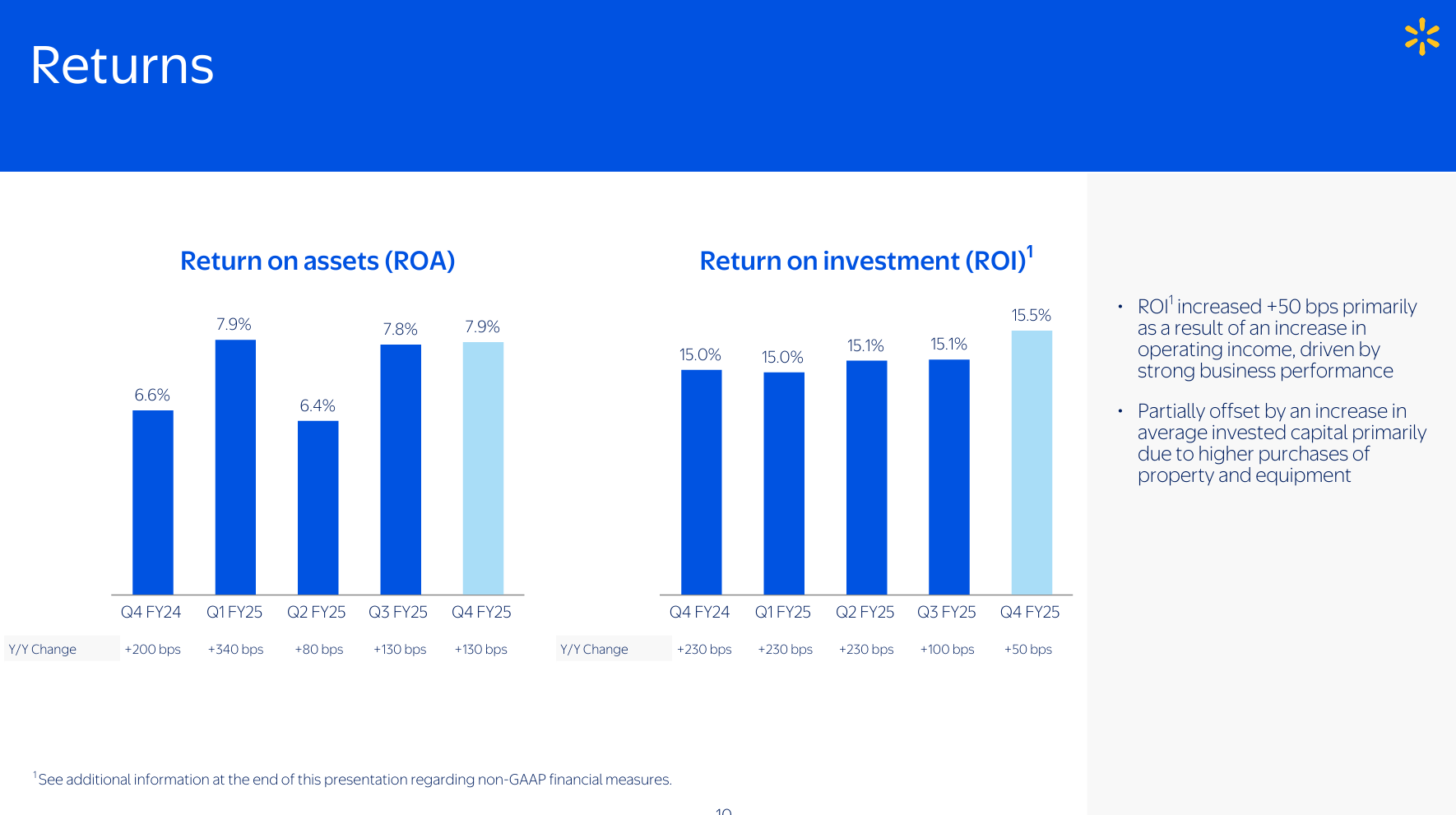Click the 7.8% data label above Q3 bar
Viewport: 1456px width, 815px height.
[x=400, y=329]
